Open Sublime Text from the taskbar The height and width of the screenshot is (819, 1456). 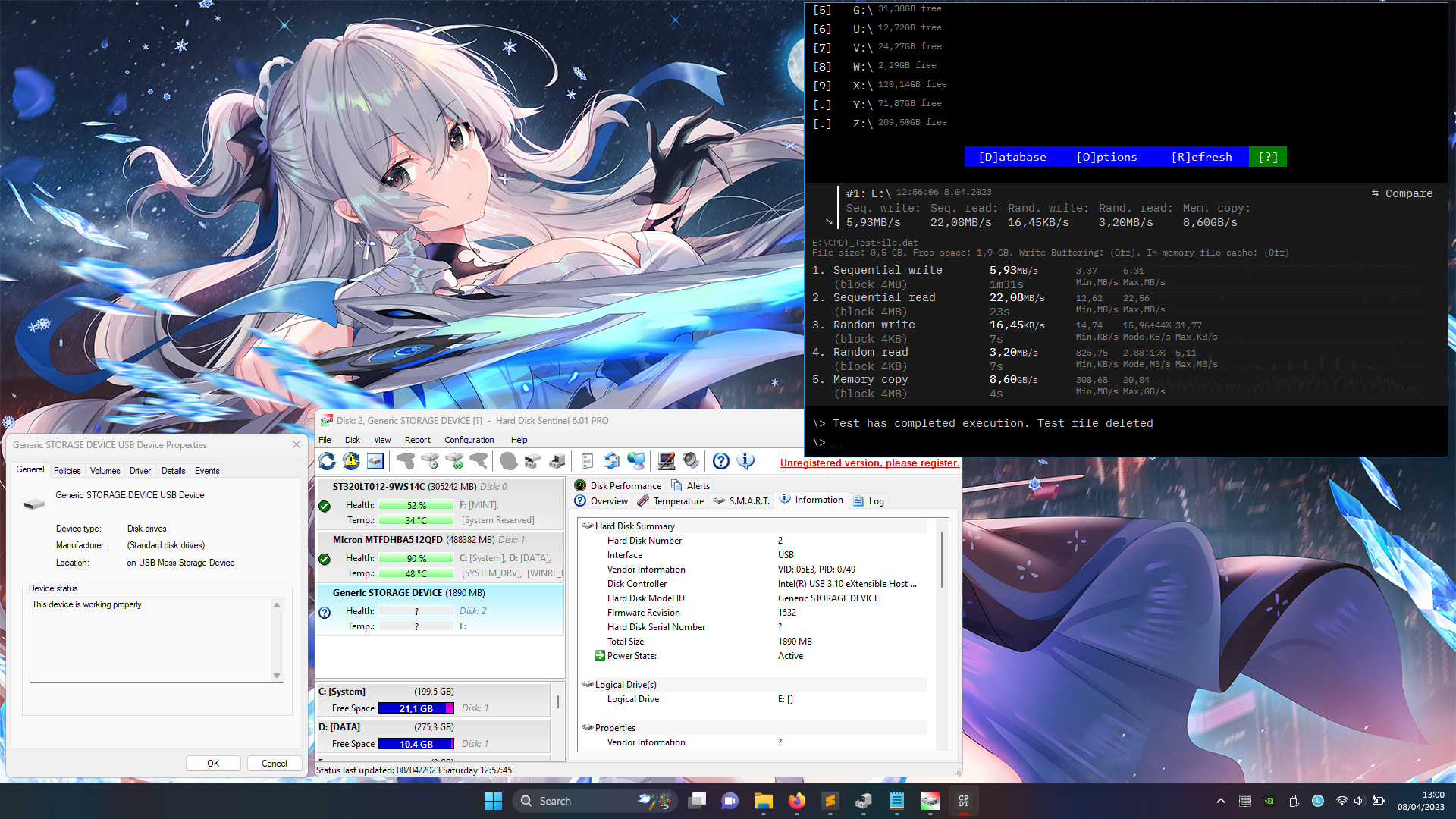[830, 801]
